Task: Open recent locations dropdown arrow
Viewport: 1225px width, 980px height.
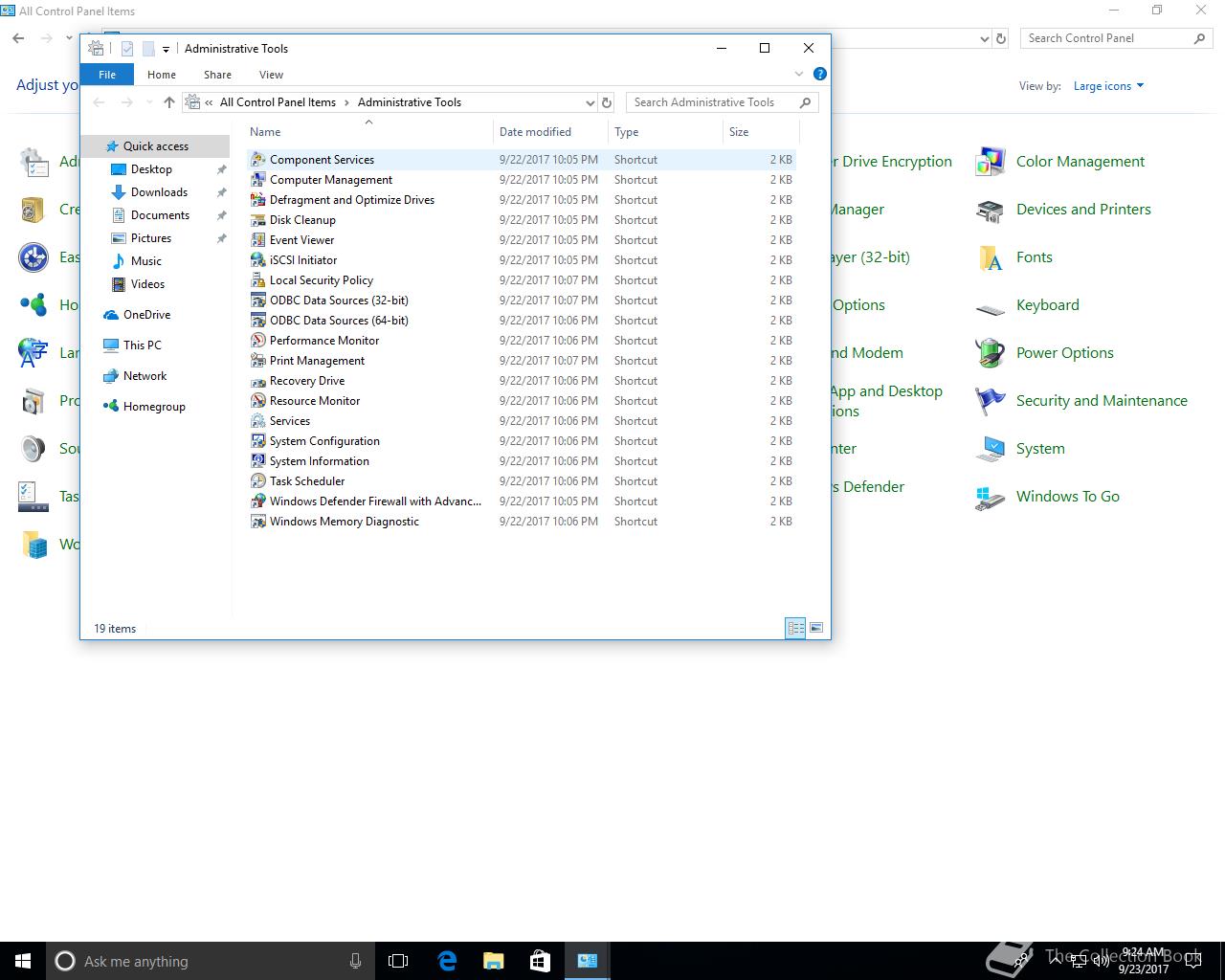Action: tap(149, 102)
